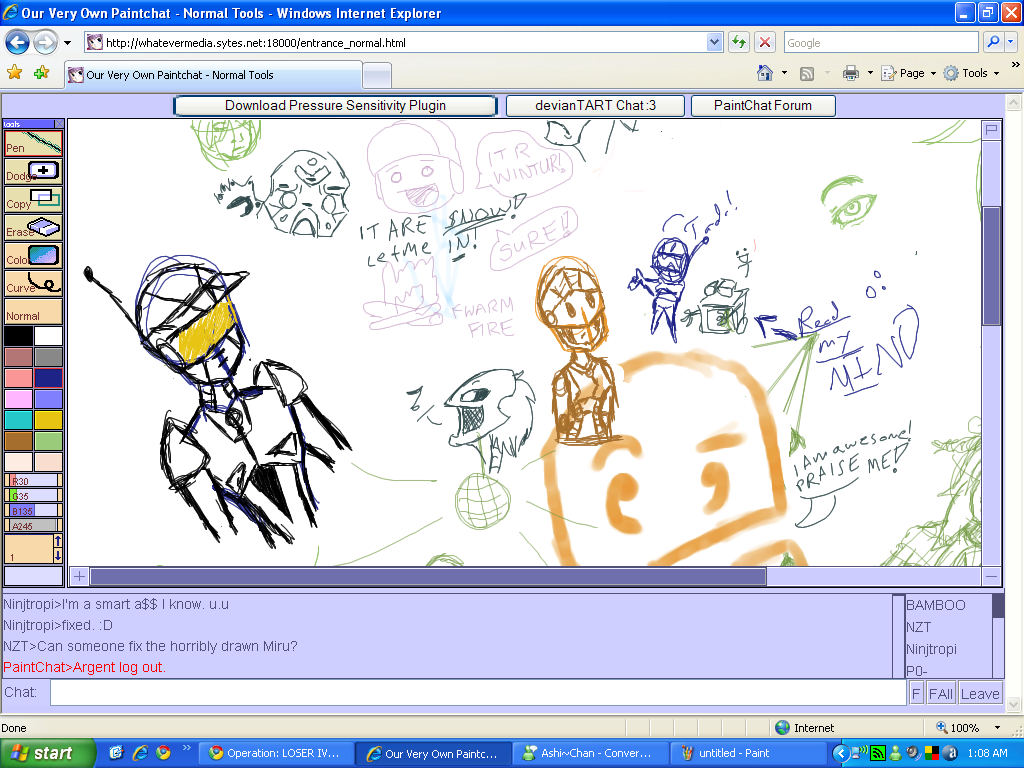The image size is (1024, 768).
Task: Click the Download Pressure Sensitivity Plugin button
Action: click(x=337, y=105)
